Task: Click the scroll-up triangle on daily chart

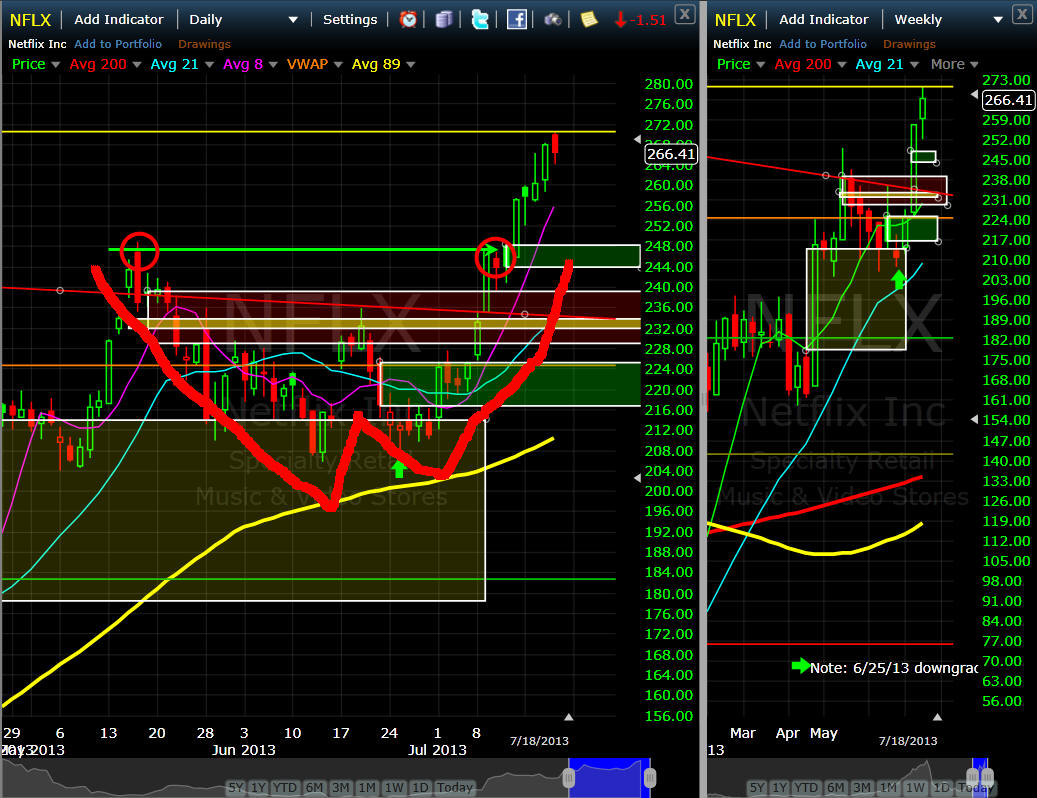Action: [568, 717]
